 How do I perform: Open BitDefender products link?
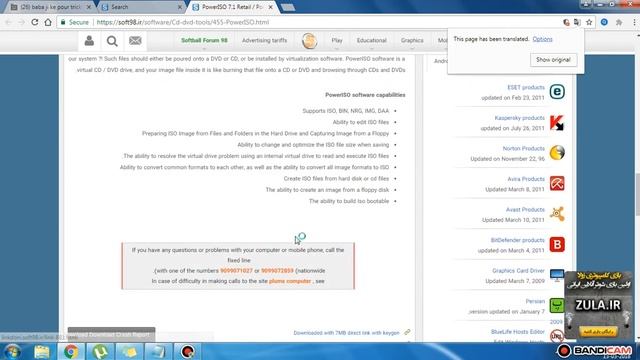coord(518,240)
